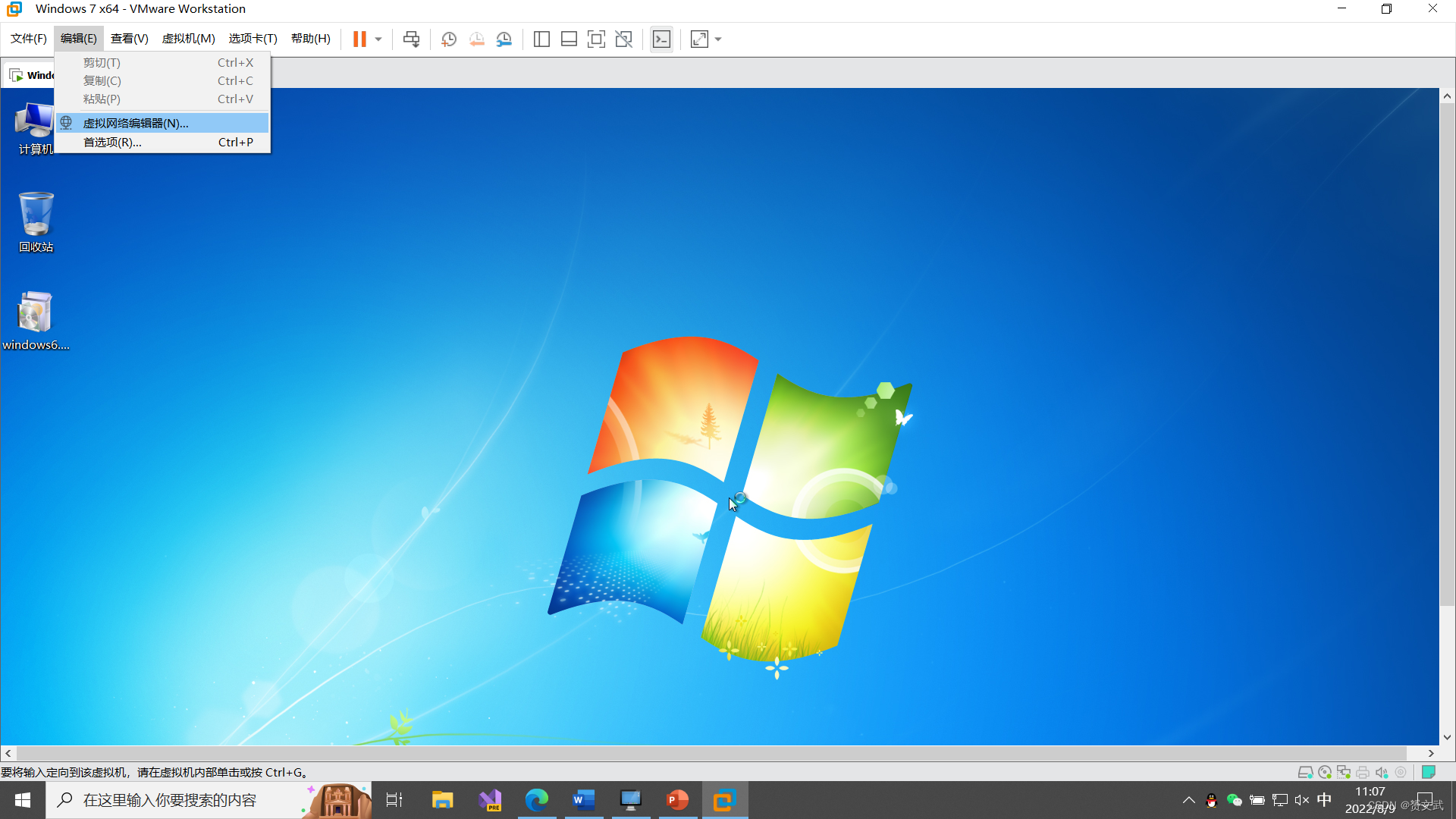
Task: Select the 回收站 recycle bin icon
Action: (x=36, y=222)
